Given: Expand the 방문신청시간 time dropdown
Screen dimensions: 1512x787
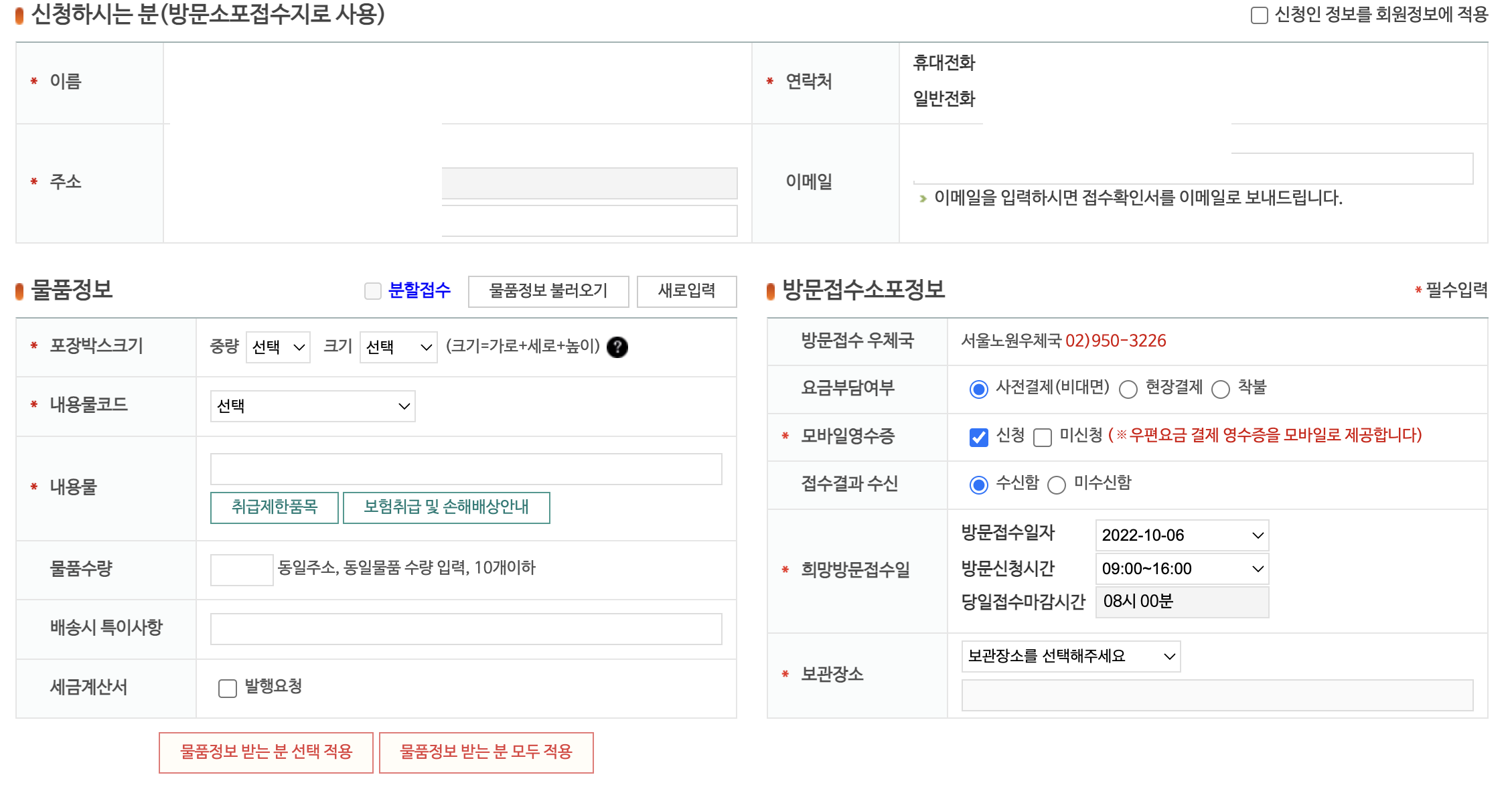Looking at the screenshot, I should click(x=1182, y=569).
